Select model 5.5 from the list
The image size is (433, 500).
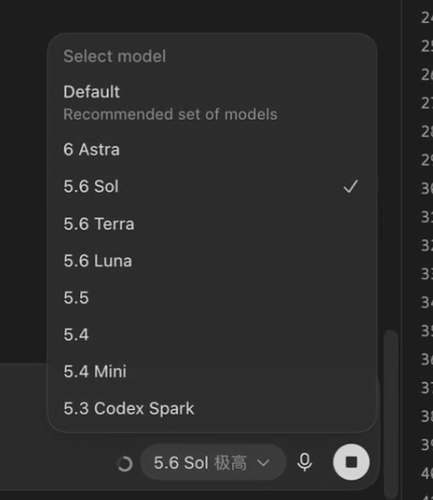click(x=212, y=298)
